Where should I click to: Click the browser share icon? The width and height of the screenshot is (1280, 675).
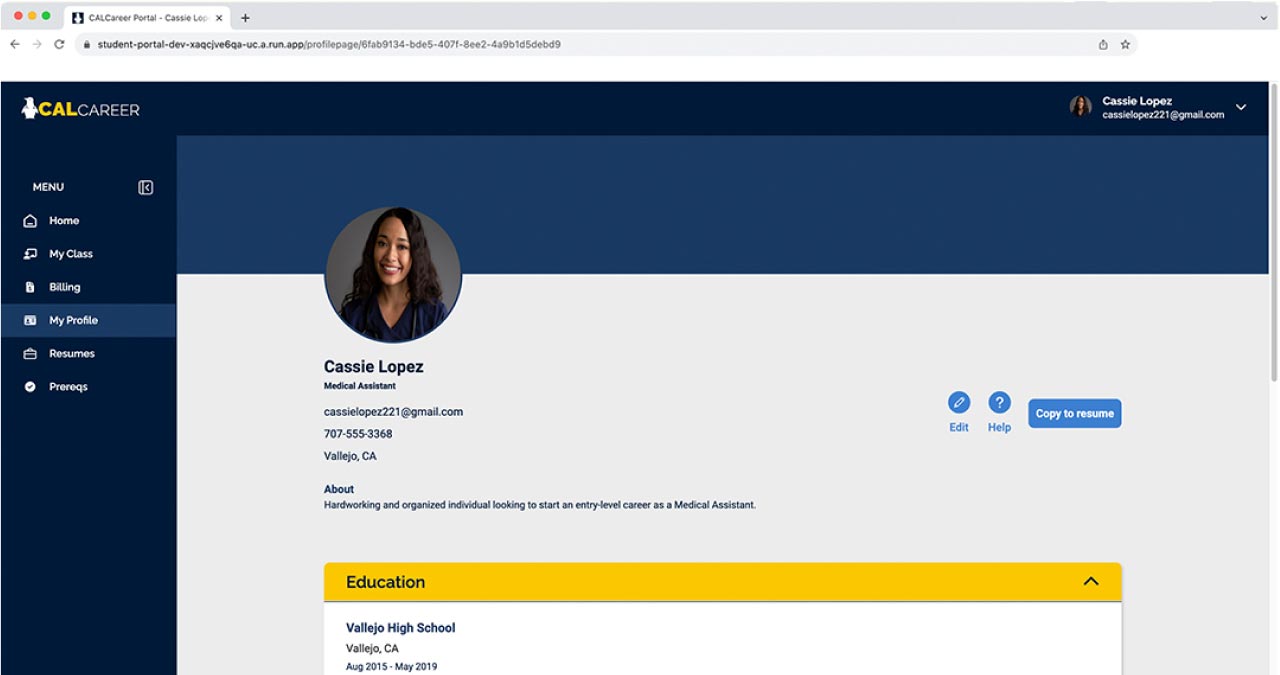click(x=1103, y=44)
